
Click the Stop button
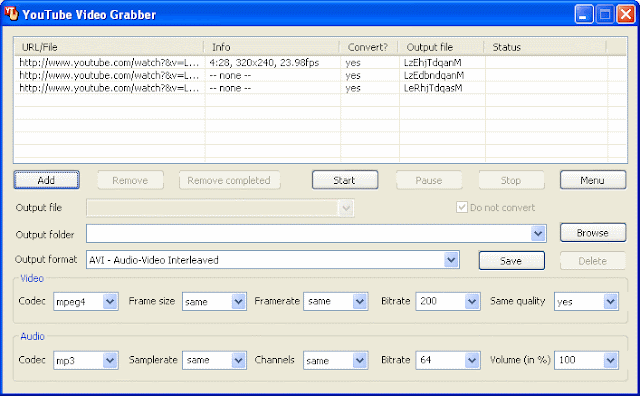tap(511, 180)
